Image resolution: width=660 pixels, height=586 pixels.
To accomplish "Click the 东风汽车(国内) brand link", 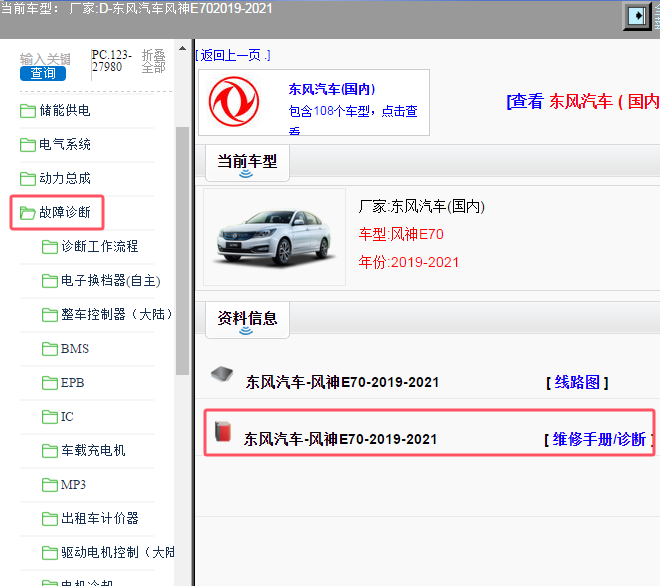I will click(x=332, y=89).
